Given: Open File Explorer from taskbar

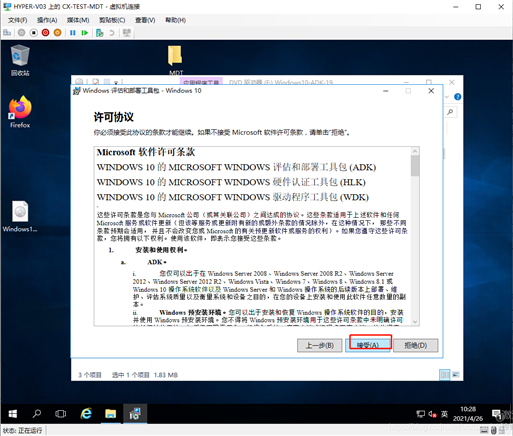Looking at the screenshot, I should tap(111, 414).
